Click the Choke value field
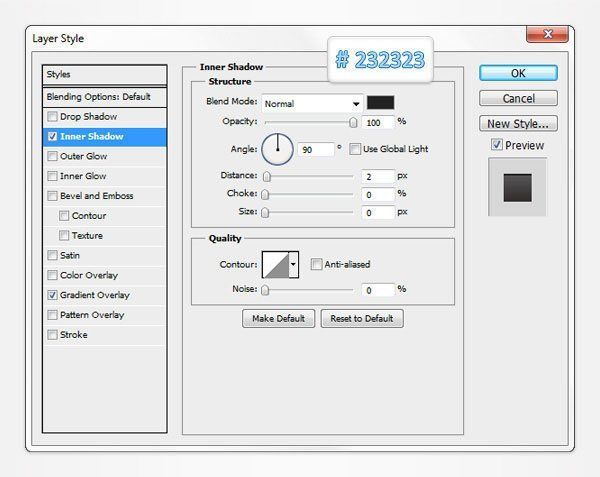This screenshot has height=477, width=600. pyautogui.click(x=378, y=195)
